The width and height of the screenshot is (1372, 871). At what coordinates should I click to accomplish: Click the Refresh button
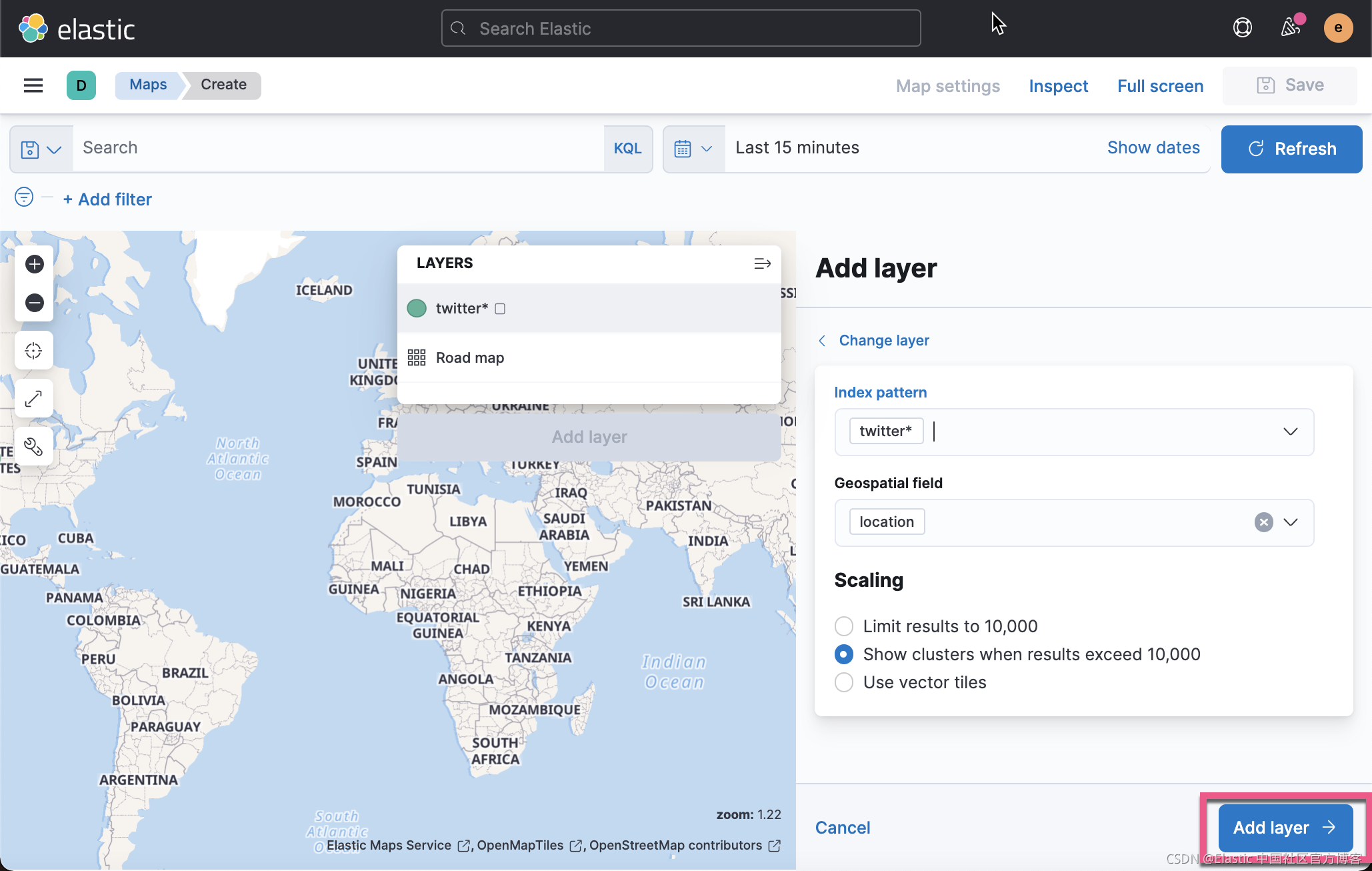click(x=1291, y=149)
